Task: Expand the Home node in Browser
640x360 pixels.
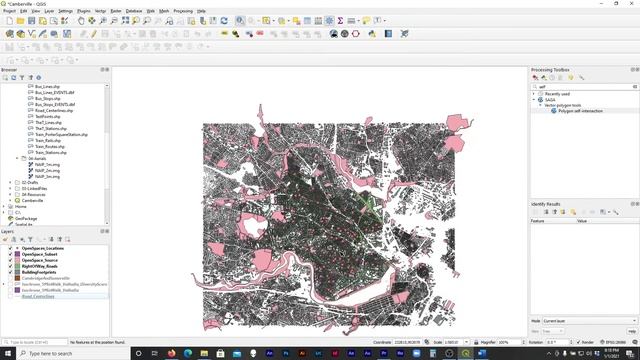Action: (4, 207)
